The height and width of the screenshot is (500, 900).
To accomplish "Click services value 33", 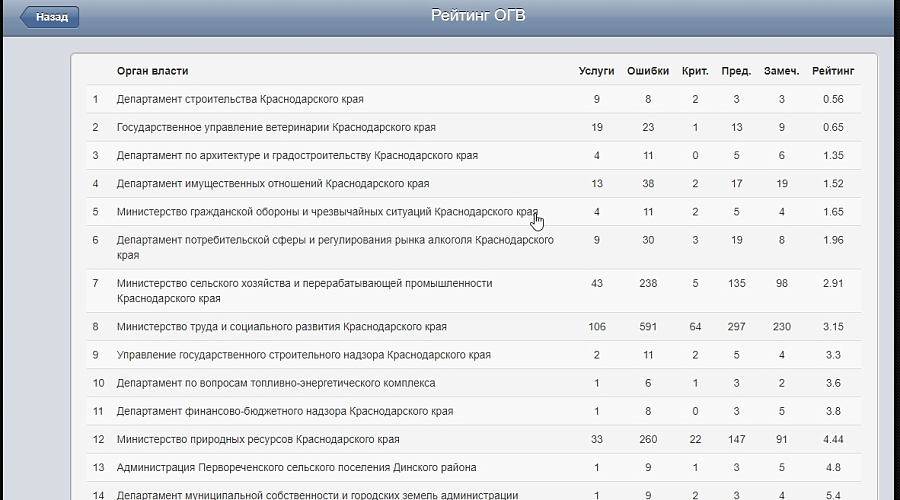I will 597,439.
